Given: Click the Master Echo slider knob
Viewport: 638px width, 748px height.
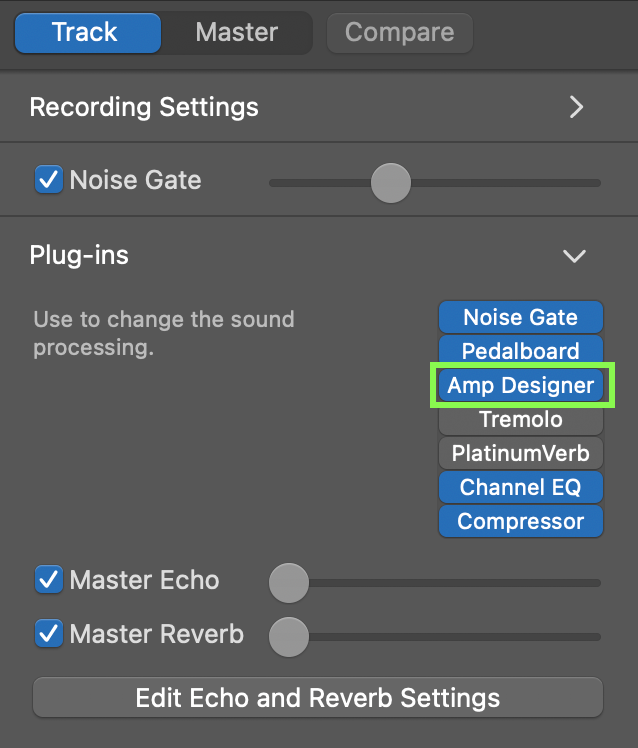Looking at the screenshot, I should [x=289, y=583].
